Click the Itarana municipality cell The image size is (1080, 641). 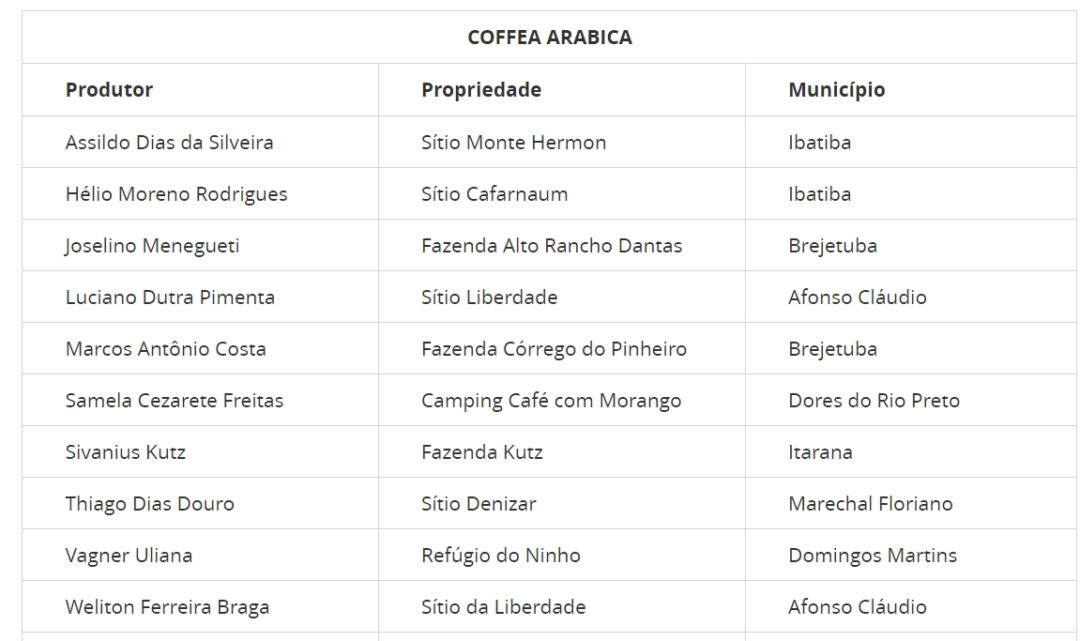pos(820,453)
